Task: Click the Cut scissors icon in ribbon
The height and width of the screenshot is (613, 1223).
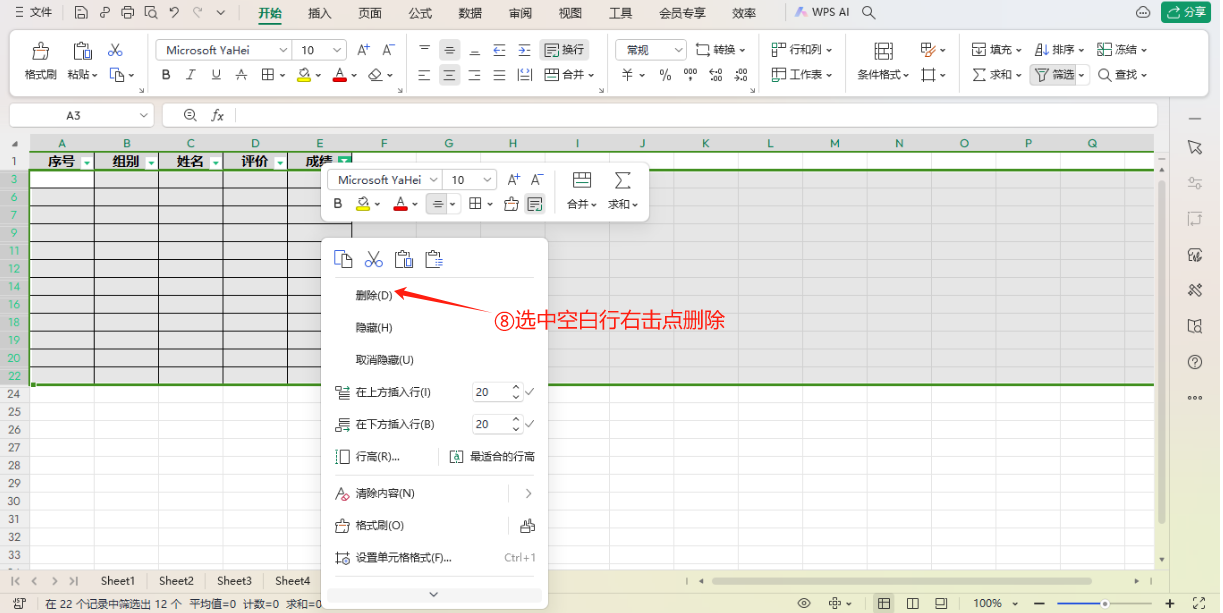Action: coord(115,50)
